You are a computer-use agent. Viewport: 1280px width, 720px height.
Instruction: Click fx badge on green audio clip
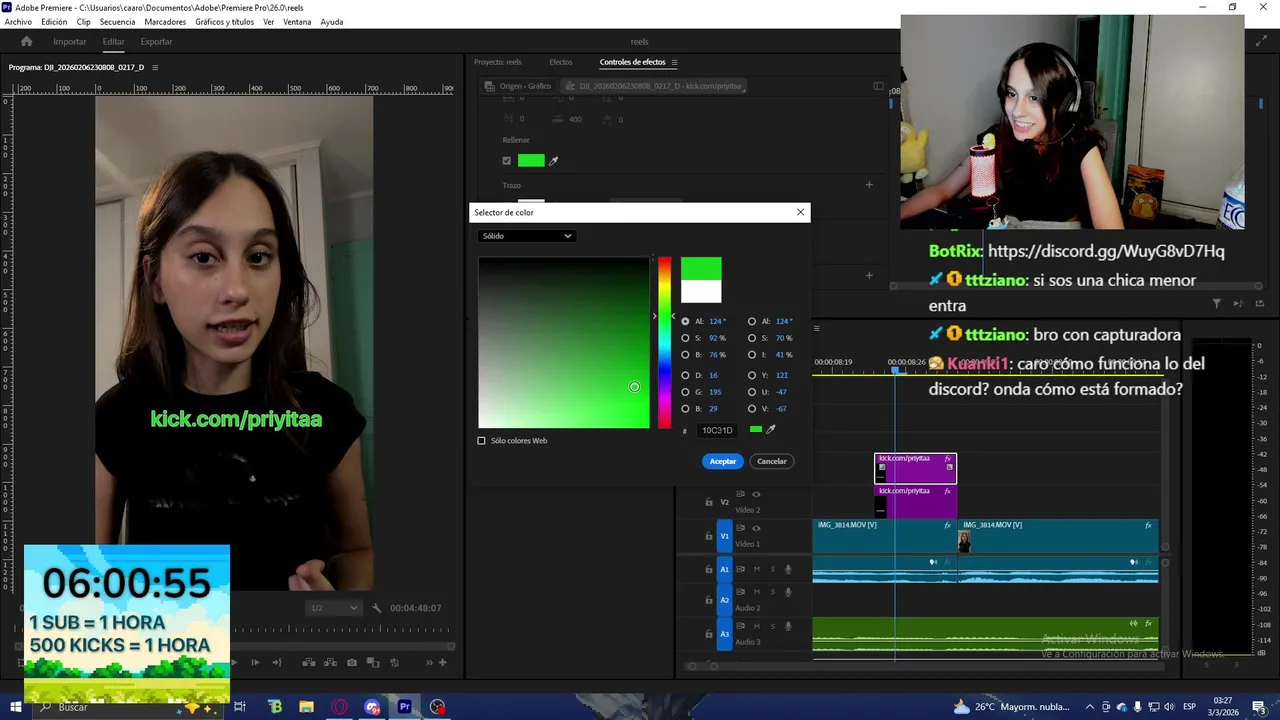click(1148, 623)
